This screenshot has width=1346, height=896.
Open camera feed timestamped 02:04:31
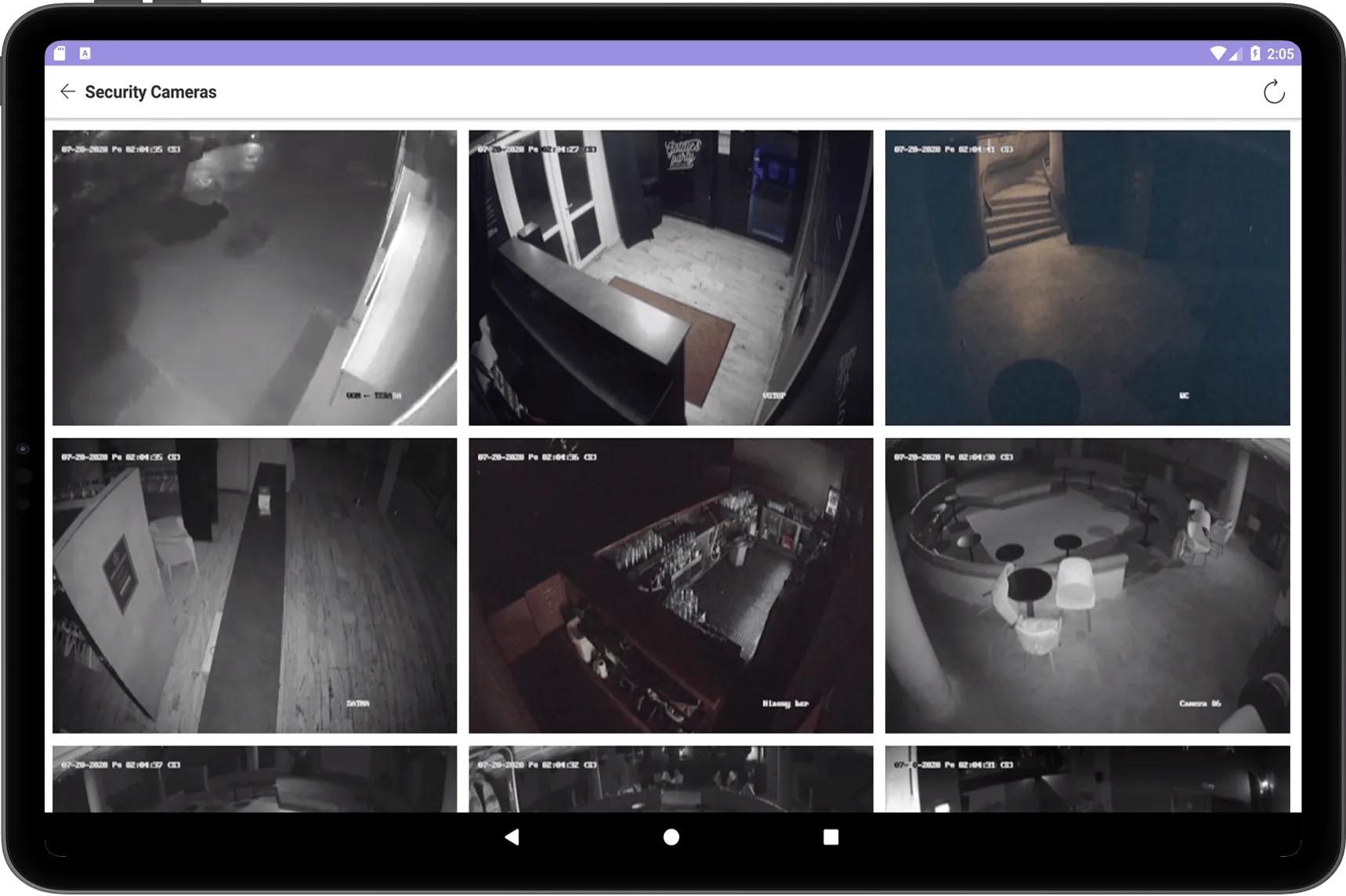click(1087, 779)
